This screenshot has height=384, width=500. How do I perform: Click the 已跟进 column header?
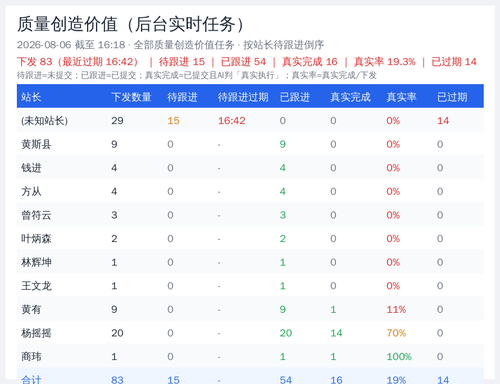[x=295, y=97]
